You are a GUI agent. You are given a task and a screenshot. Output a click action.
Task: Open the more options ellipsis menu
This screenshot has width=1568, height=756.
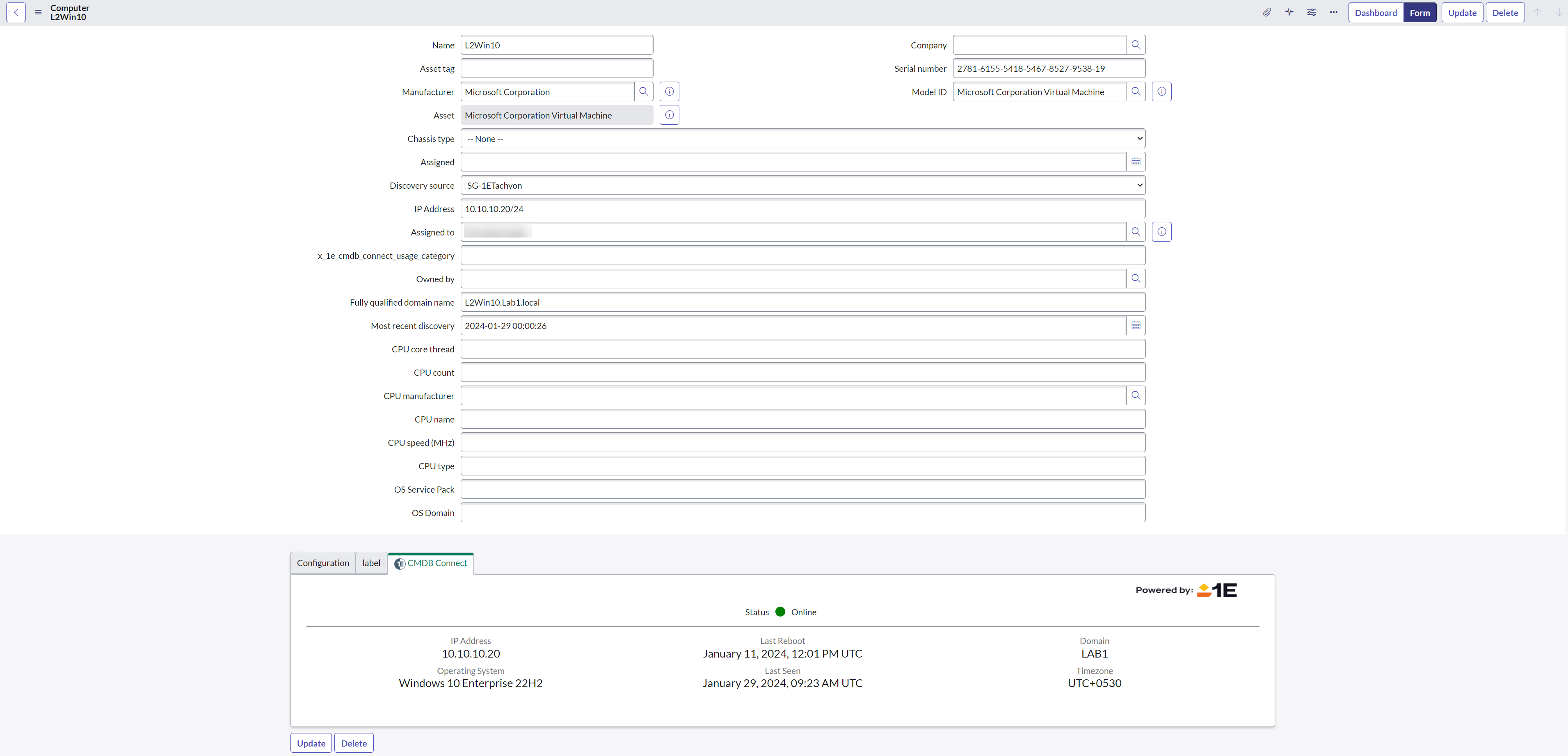1334,12
